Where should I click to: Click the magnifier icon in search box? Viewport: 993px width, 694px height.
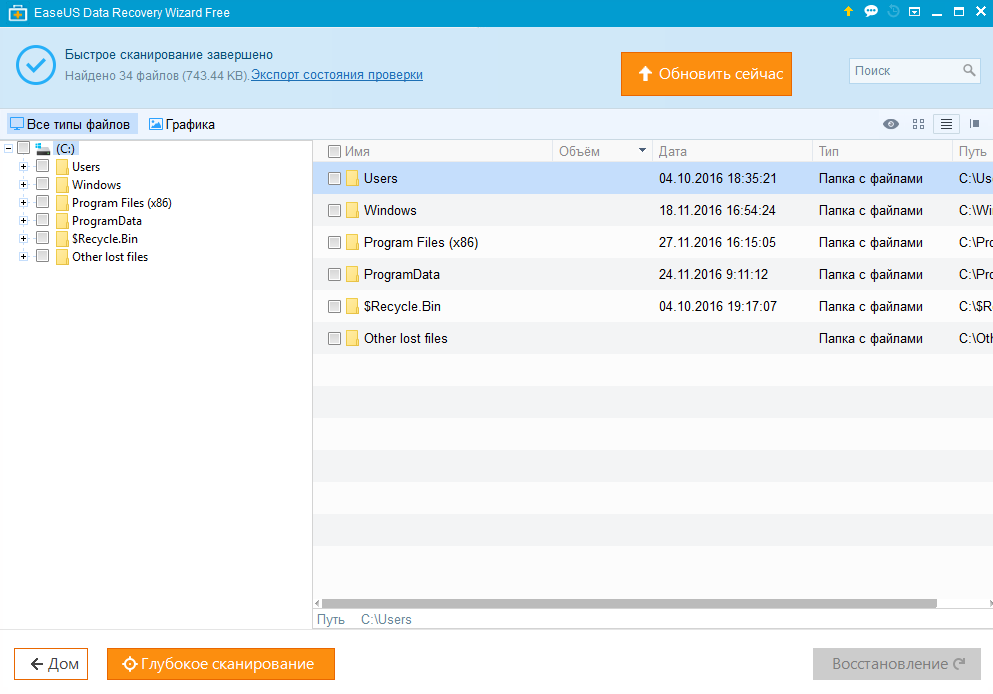click(969, 70)
